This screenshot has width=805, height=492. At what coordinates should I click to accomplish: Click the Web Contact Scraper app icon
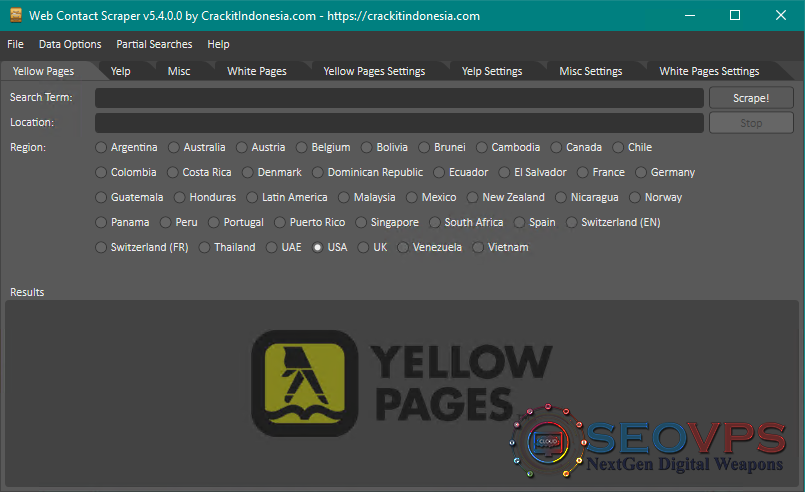click(16, 15)
